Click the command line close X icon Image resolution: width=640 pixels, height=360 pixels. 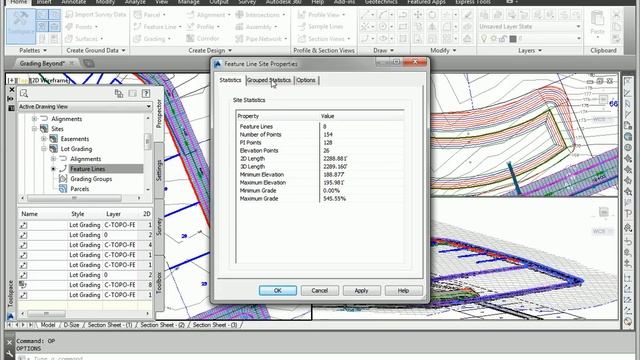[x=10, y=342]
